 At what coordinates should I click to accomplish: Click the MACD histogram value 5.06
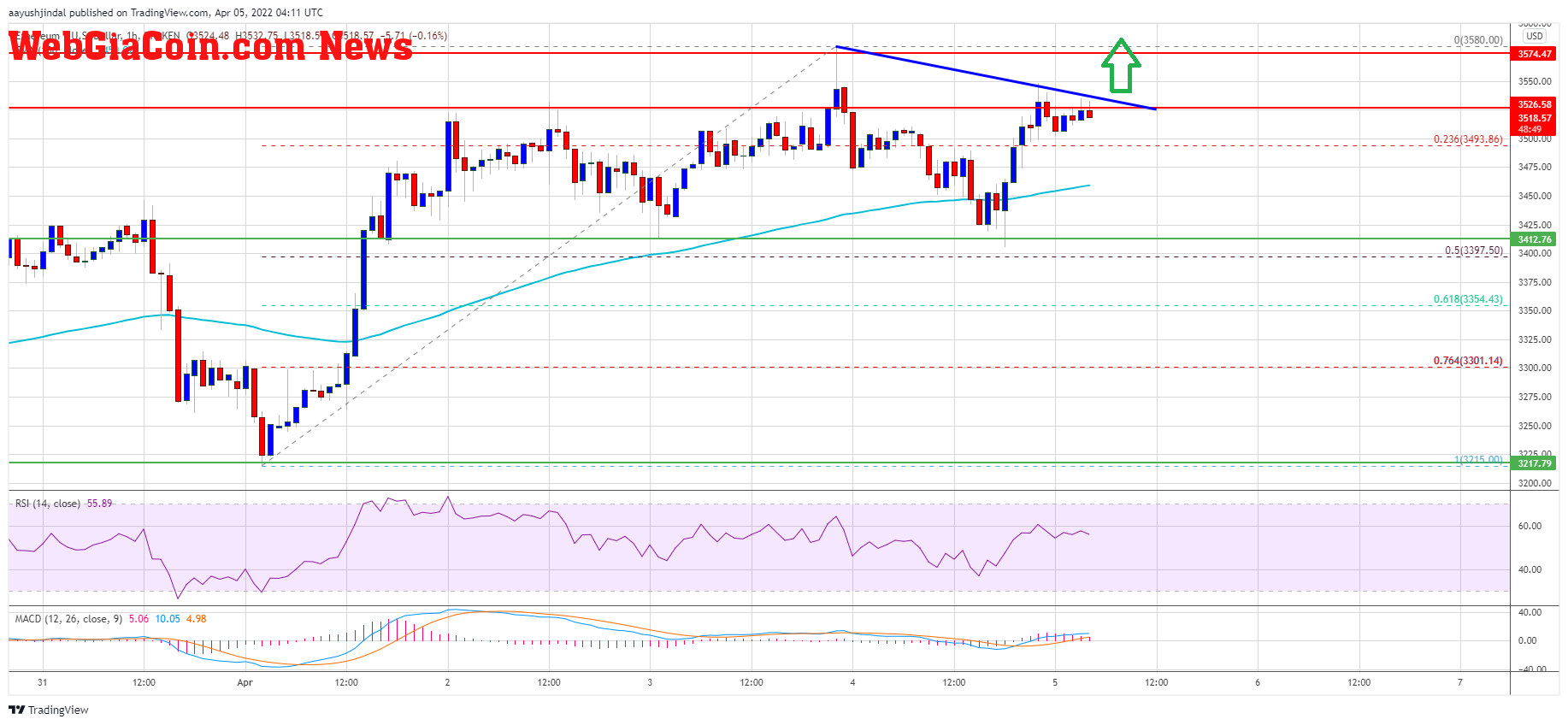(x=139, y=619)
